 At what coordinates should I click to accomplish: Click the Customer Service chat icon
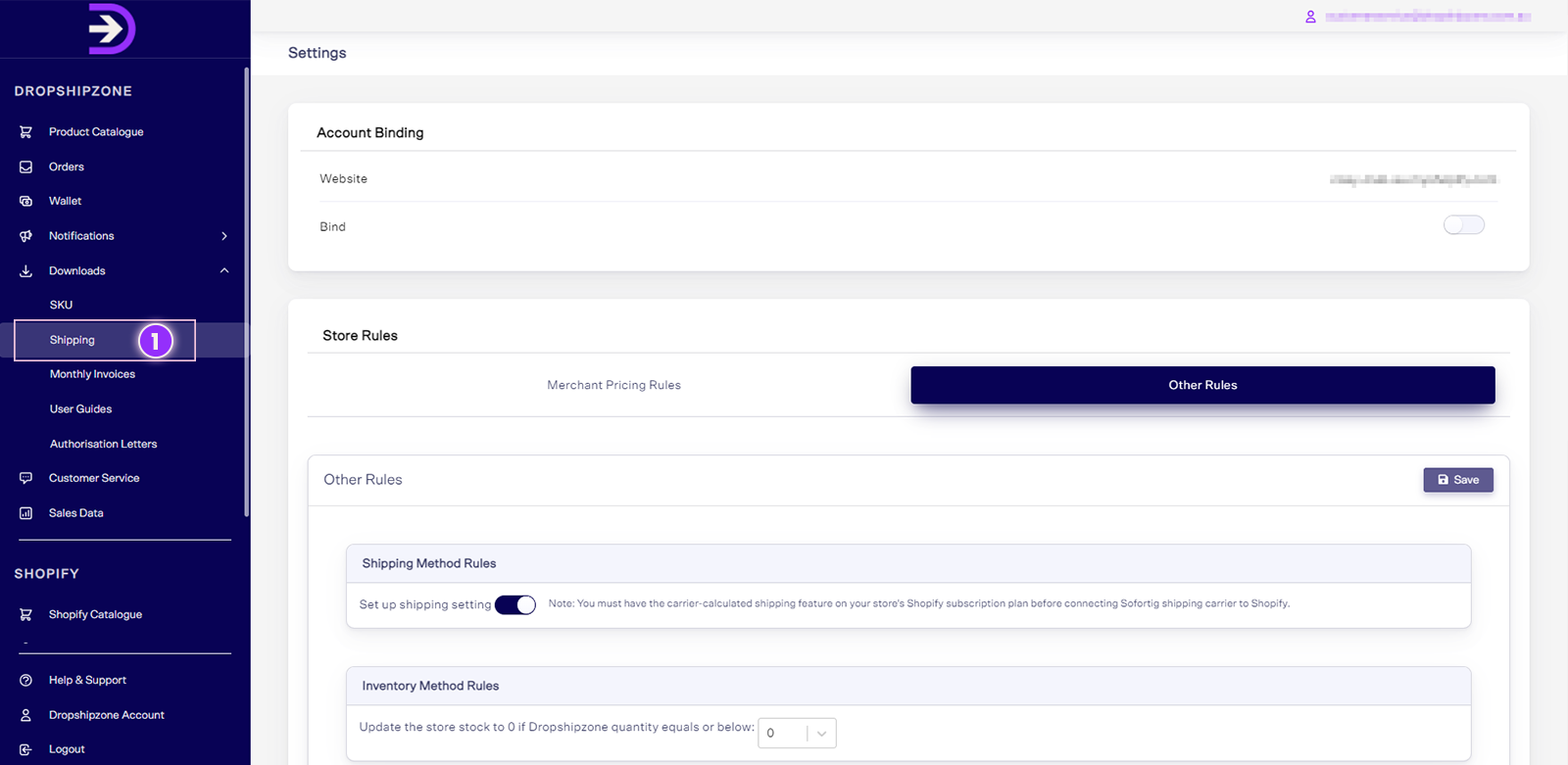pyautogui.click(x=26, y=478)
